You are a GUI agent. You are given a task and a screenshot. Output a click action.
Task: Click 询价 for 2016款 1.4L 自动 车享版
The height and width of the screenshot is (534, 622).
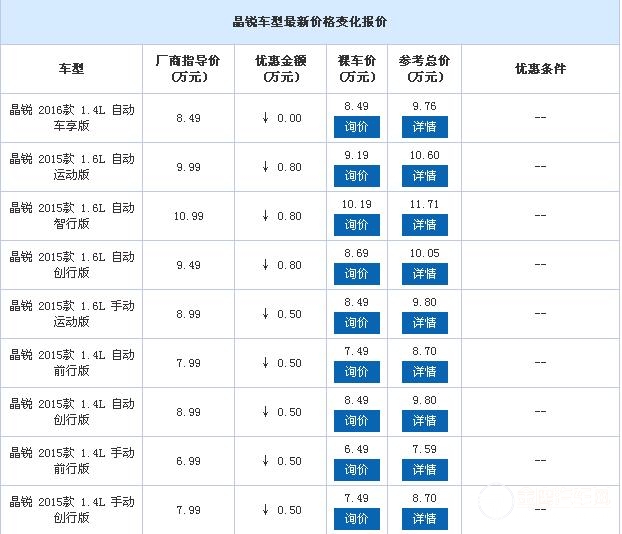[x=356, y=127]
